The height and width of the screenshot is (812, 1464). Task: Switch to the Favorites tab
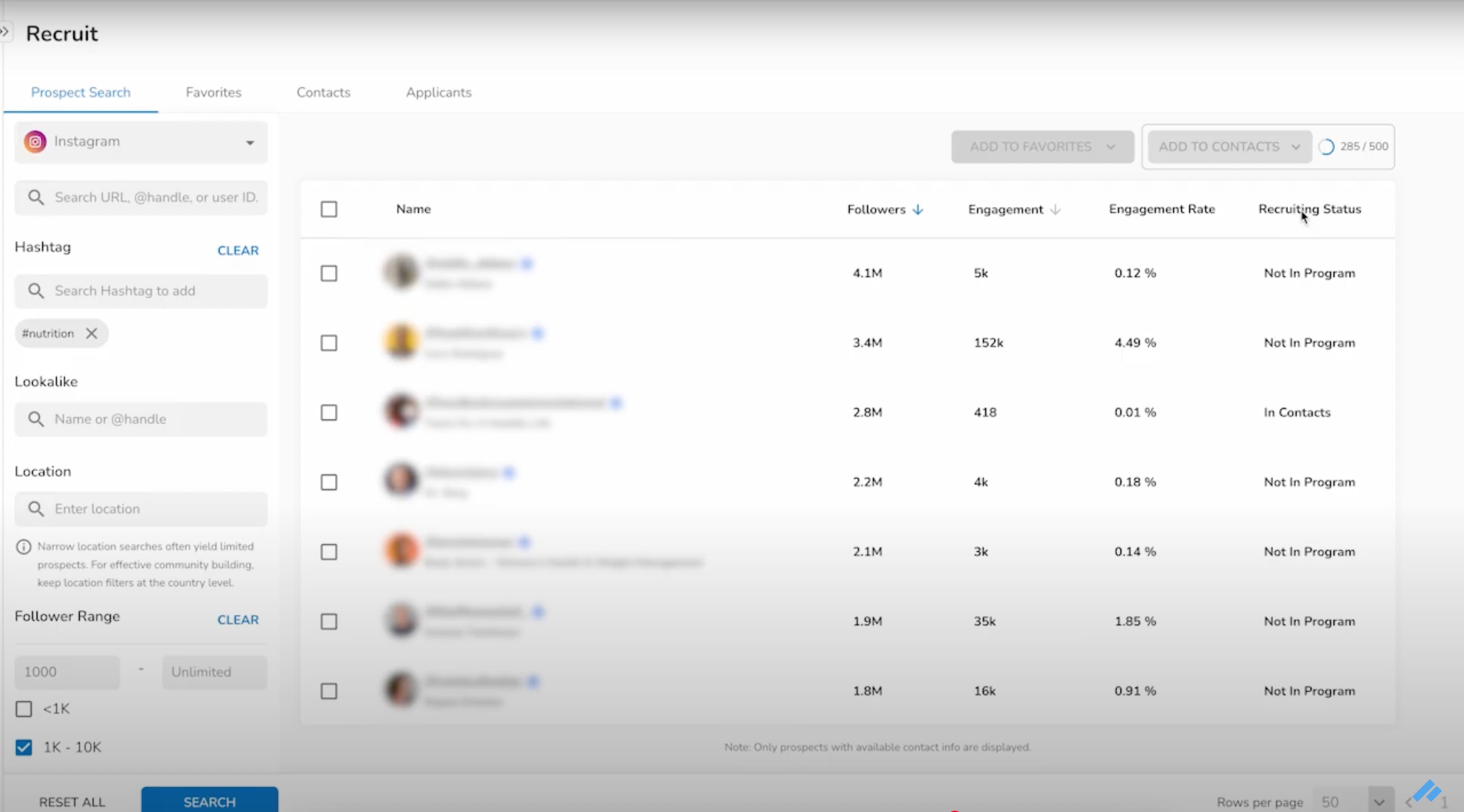(x=213, y=92)
